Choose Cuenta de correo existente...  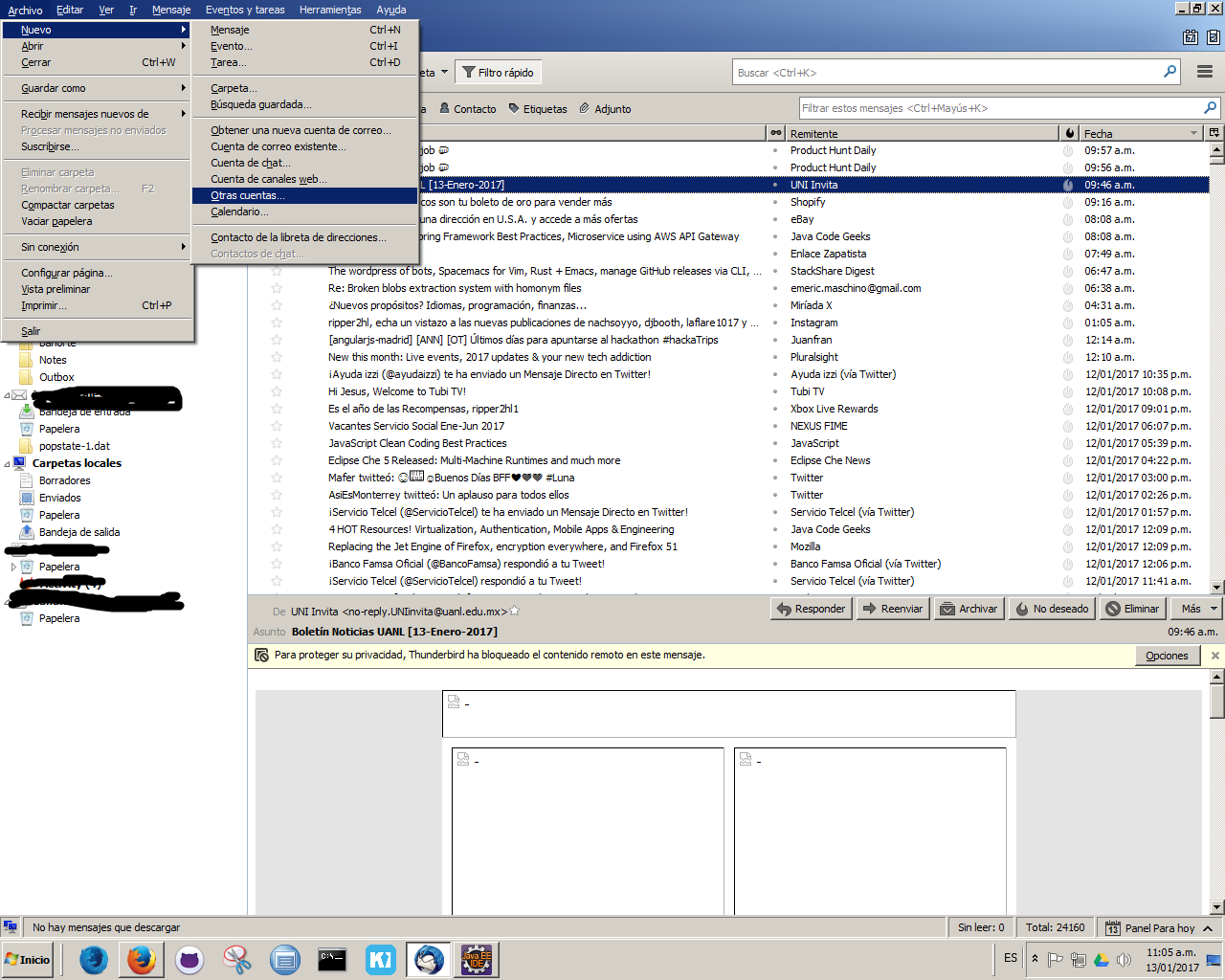304,146
